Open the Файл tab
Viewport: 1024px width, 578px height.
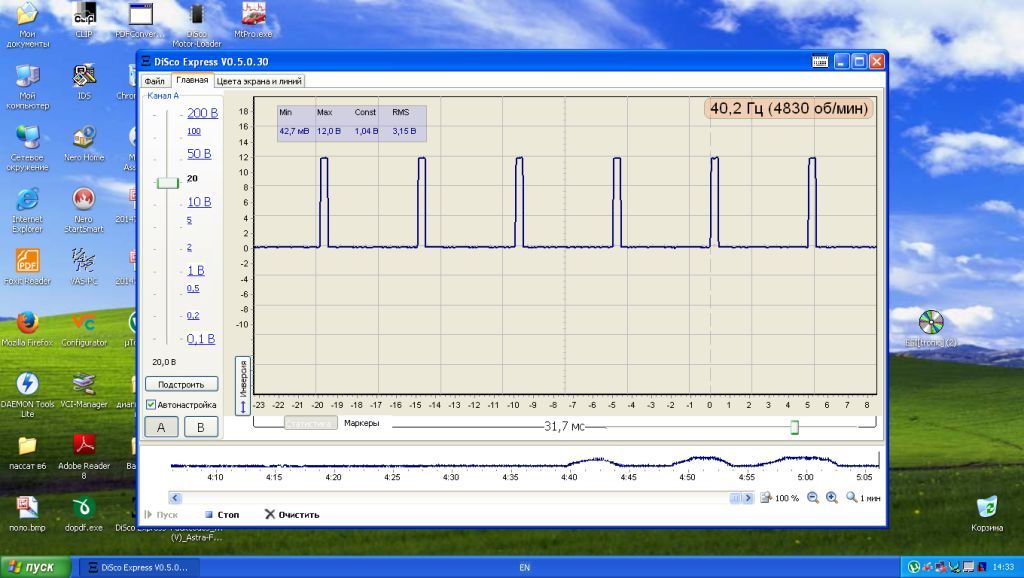(x=155, y=81)
